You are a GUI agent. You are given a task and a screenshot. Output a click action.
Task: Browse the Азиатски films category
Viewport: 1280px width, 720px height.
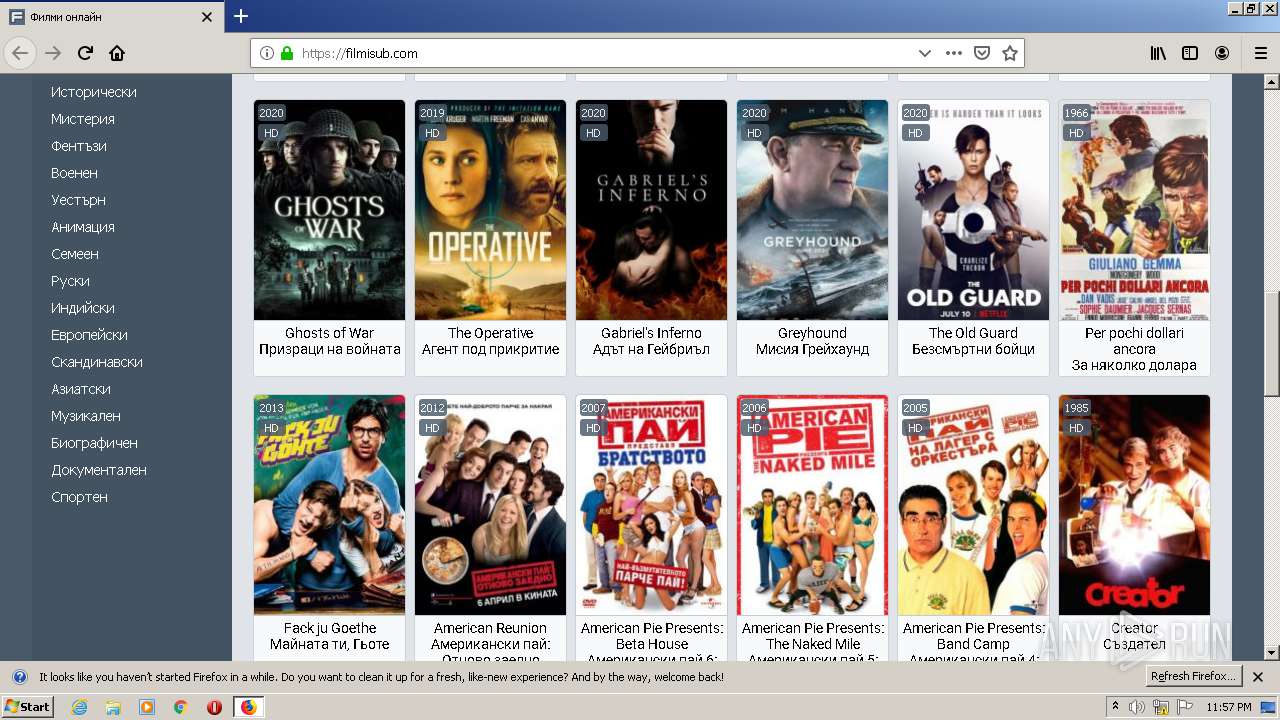[81, 389]
